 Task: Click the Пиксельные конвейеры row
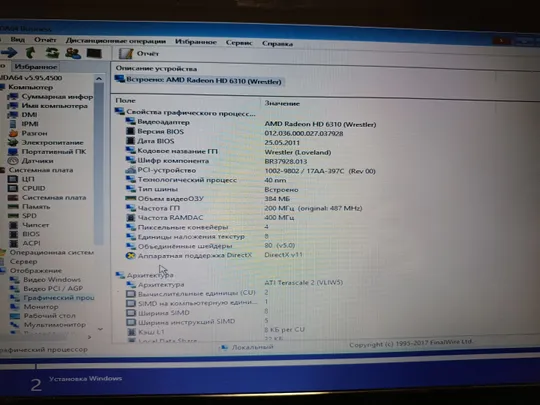click(x=197, y=227)
